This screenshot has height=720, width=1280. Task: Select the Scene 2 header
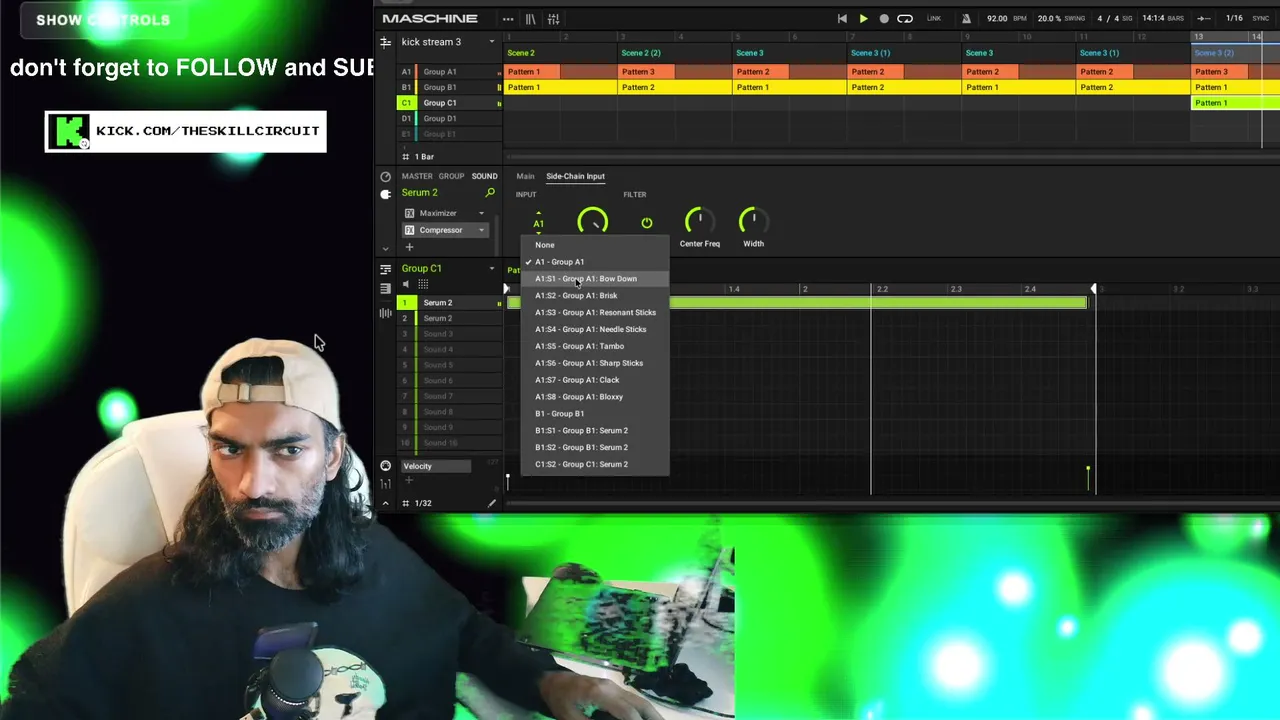click(x=521, y=53)
